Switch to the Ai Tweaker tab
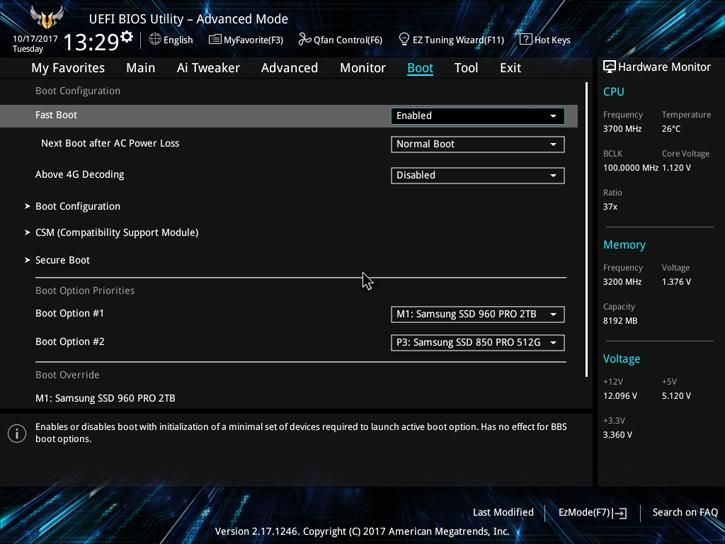The height and width of the screenshot is (544, 725). click(208, 68)
